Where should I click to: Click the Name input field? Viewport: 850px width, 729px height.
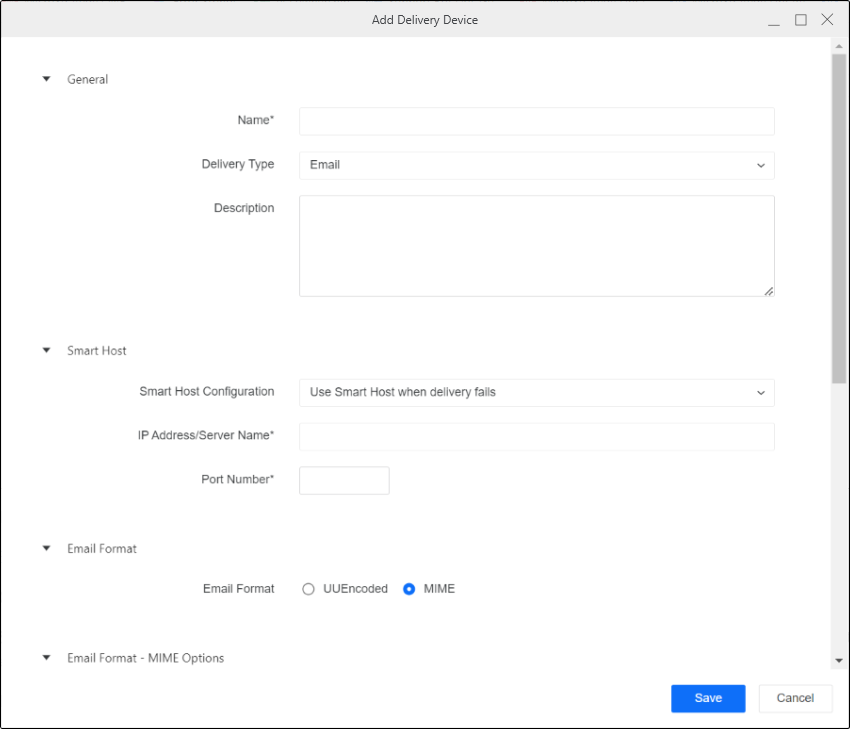coord(536,121)
